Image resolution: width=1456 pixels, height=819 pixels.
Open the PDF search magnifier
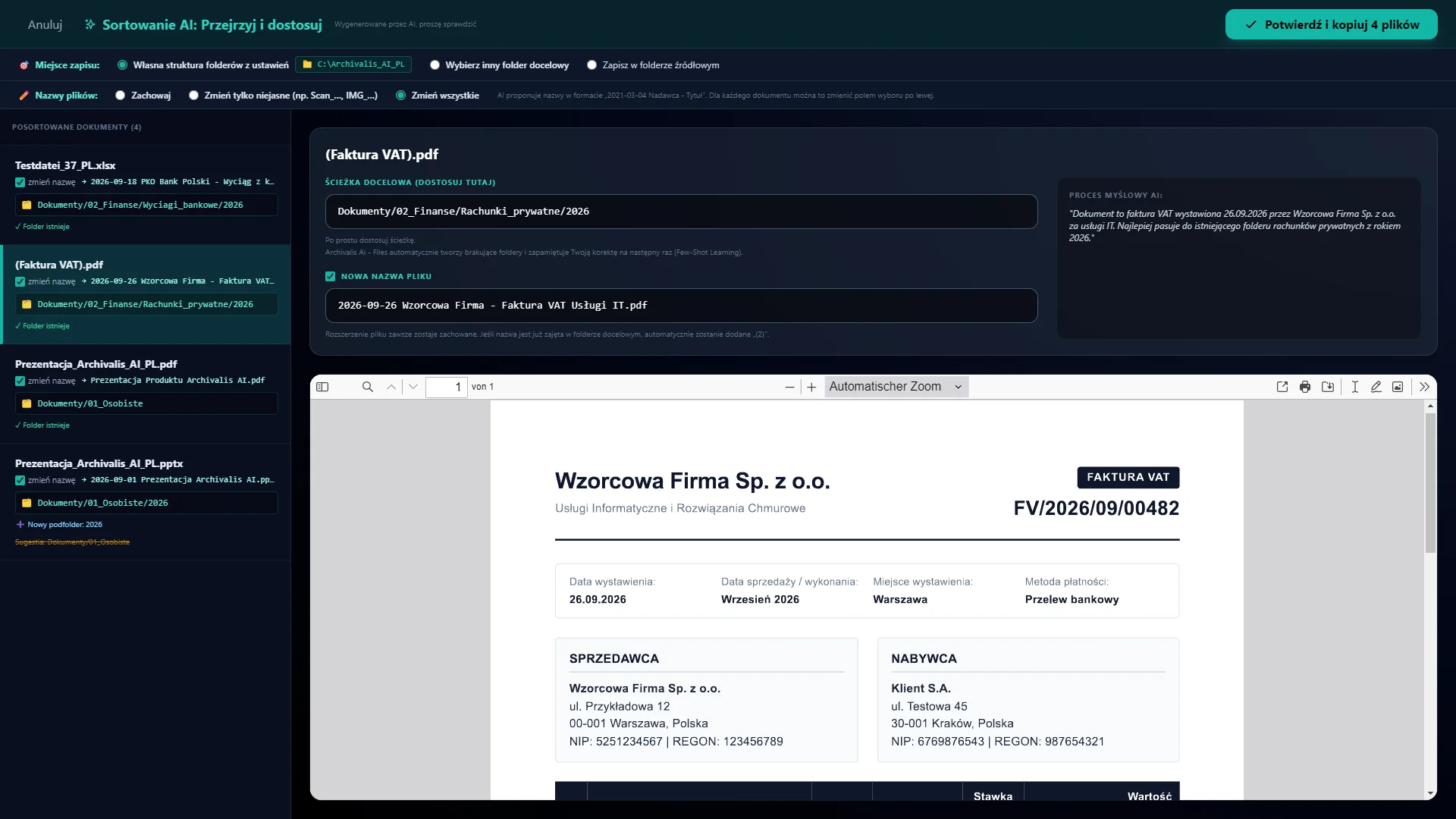(368, 387)
